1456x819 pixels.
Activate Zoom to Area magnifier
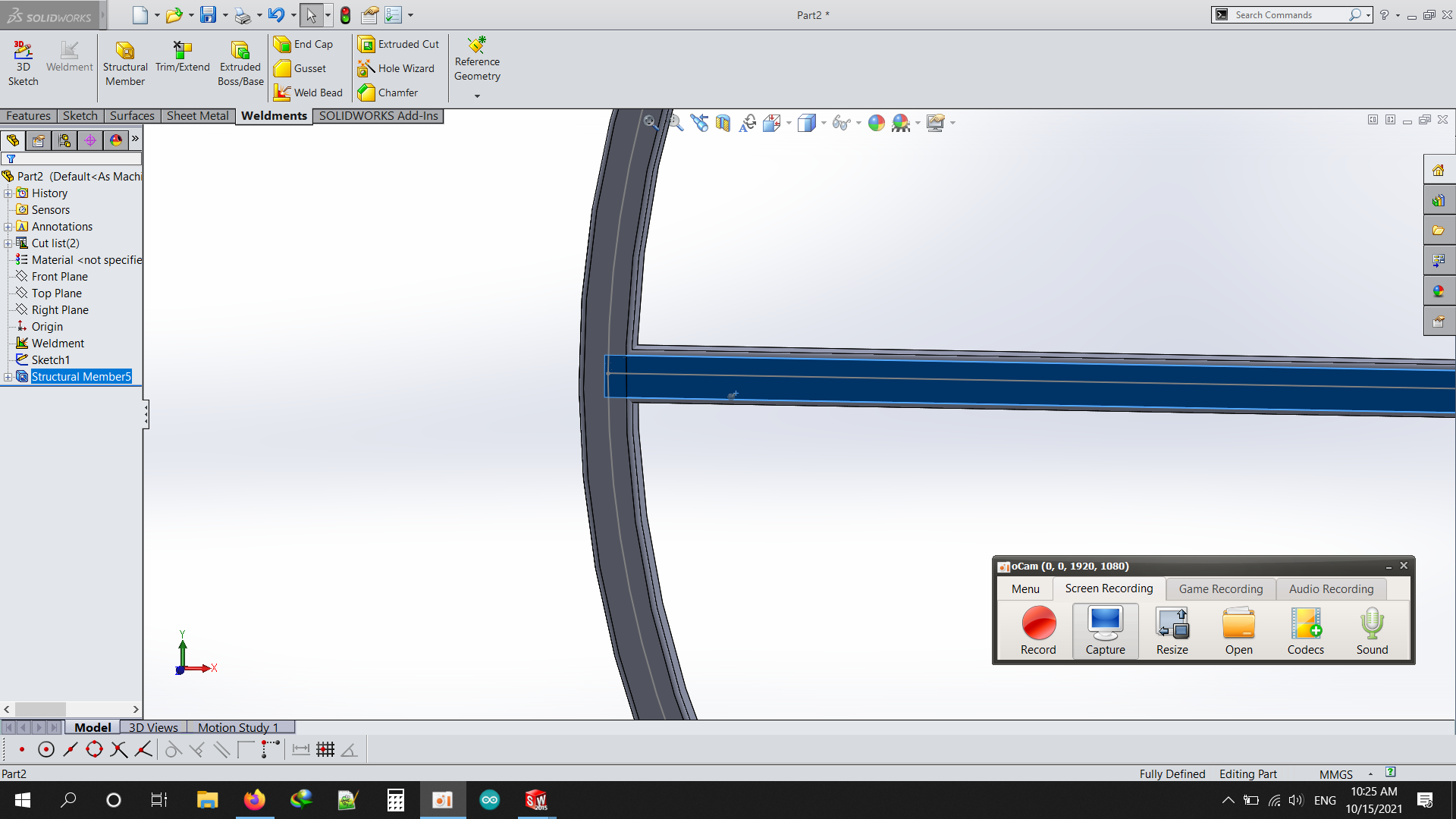click(x=675, y=123)
